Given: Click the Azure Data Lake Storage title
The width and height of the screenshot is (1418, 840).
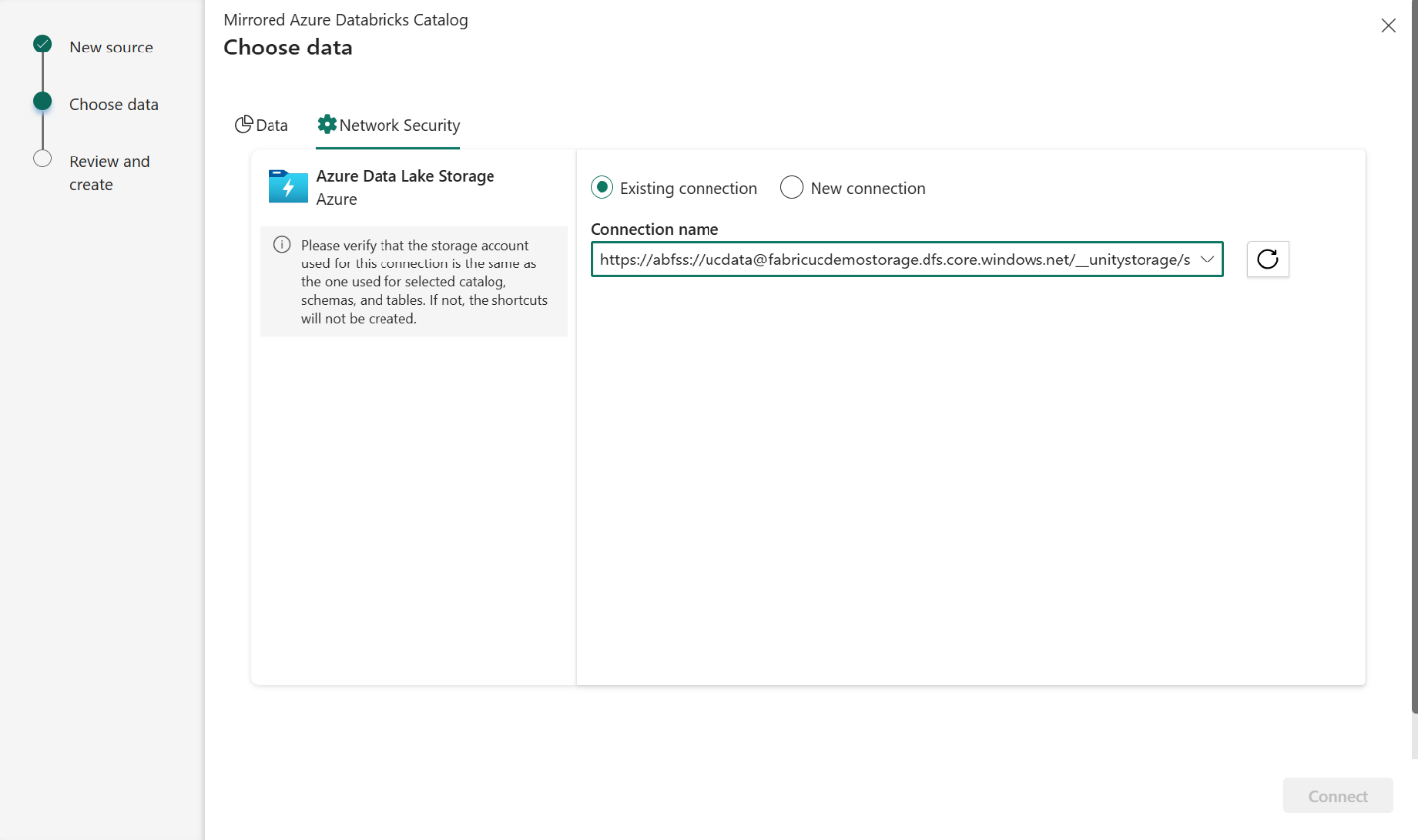Looking at the screenshot, I should click(405, 176).
